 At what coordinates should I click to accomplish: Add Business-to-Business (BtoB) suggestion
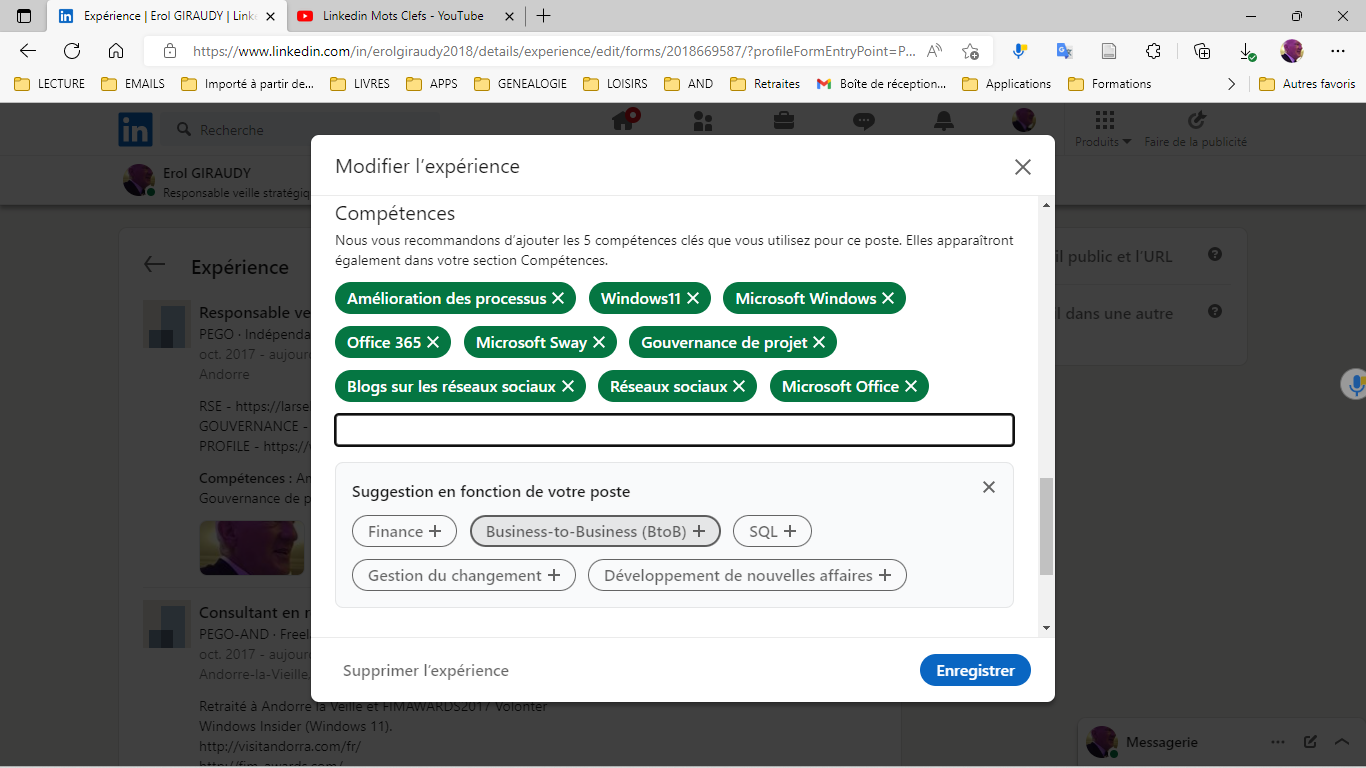point(595,531)
